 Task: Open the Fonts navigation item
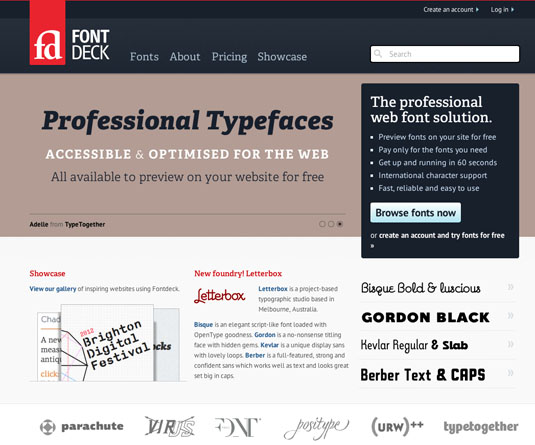(144, 57)
